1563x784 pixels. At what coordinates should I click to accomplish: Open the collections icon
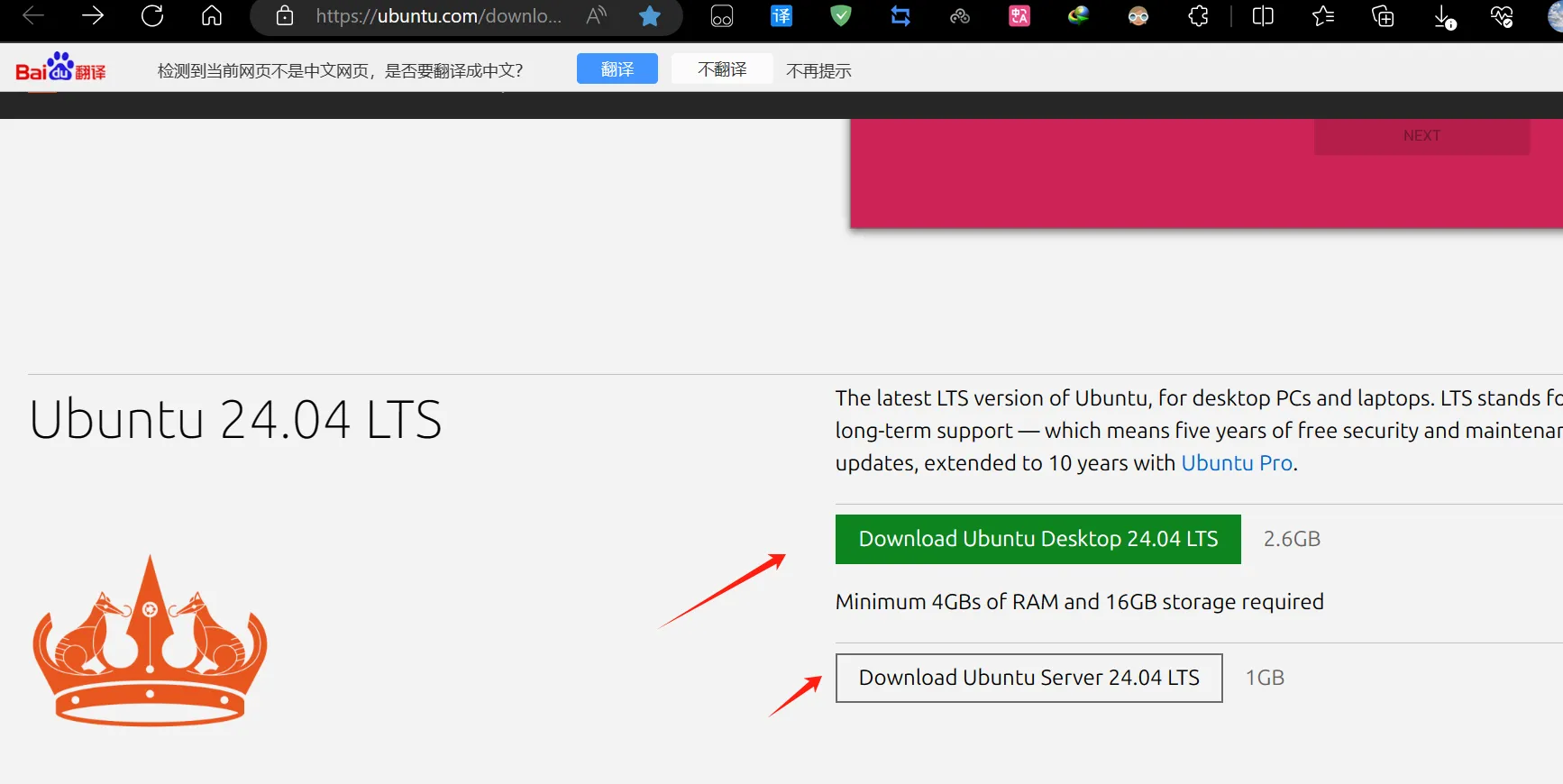1383,16
